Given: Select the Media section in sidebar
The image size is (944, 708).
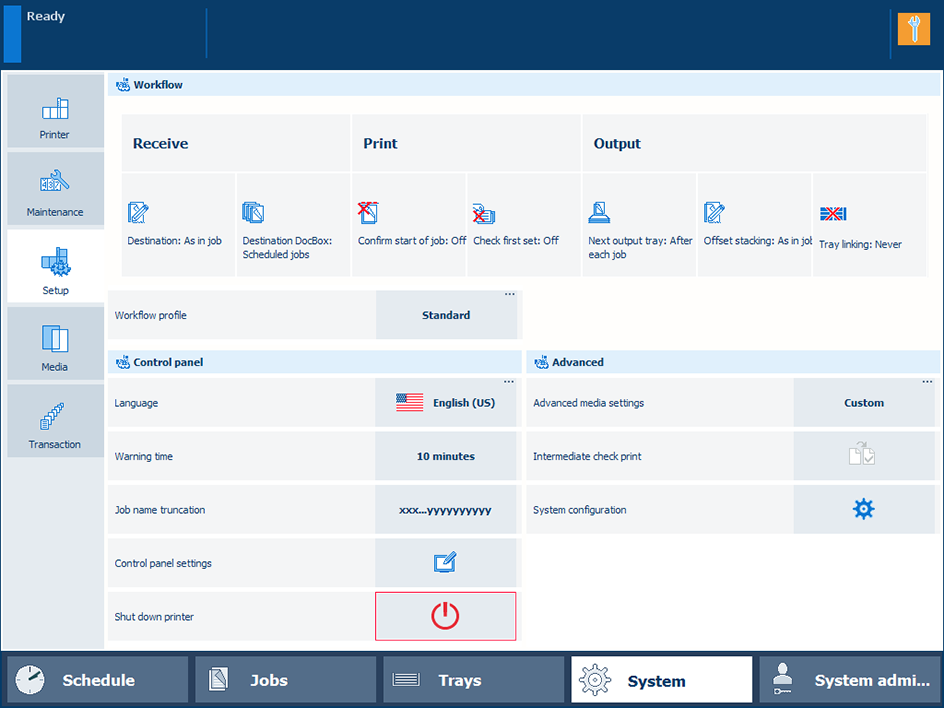Looking at the screenshot, I should 55,344.
